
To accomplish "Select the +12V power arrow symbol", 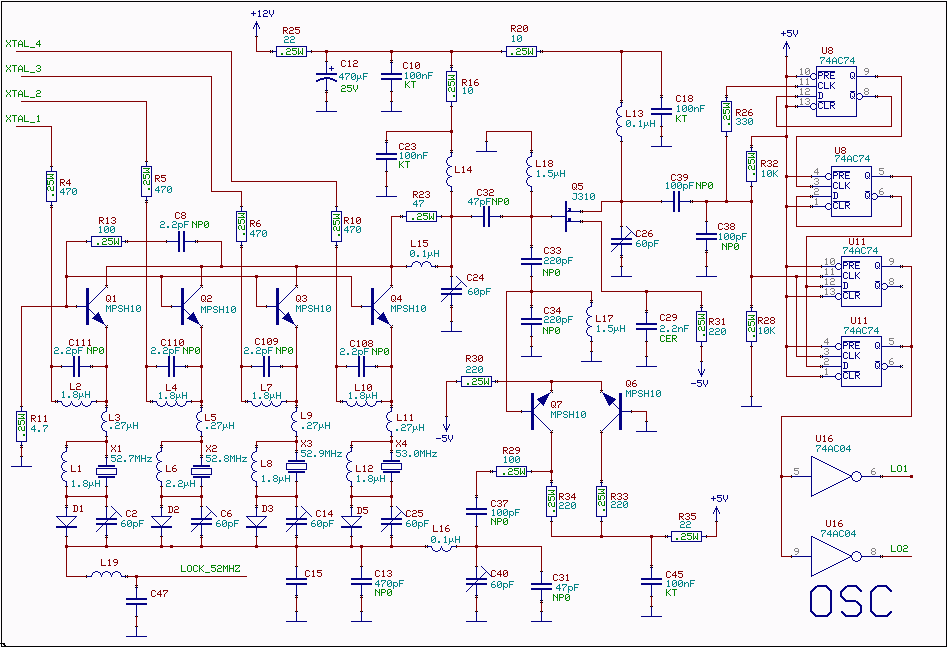I will (256, 29).
